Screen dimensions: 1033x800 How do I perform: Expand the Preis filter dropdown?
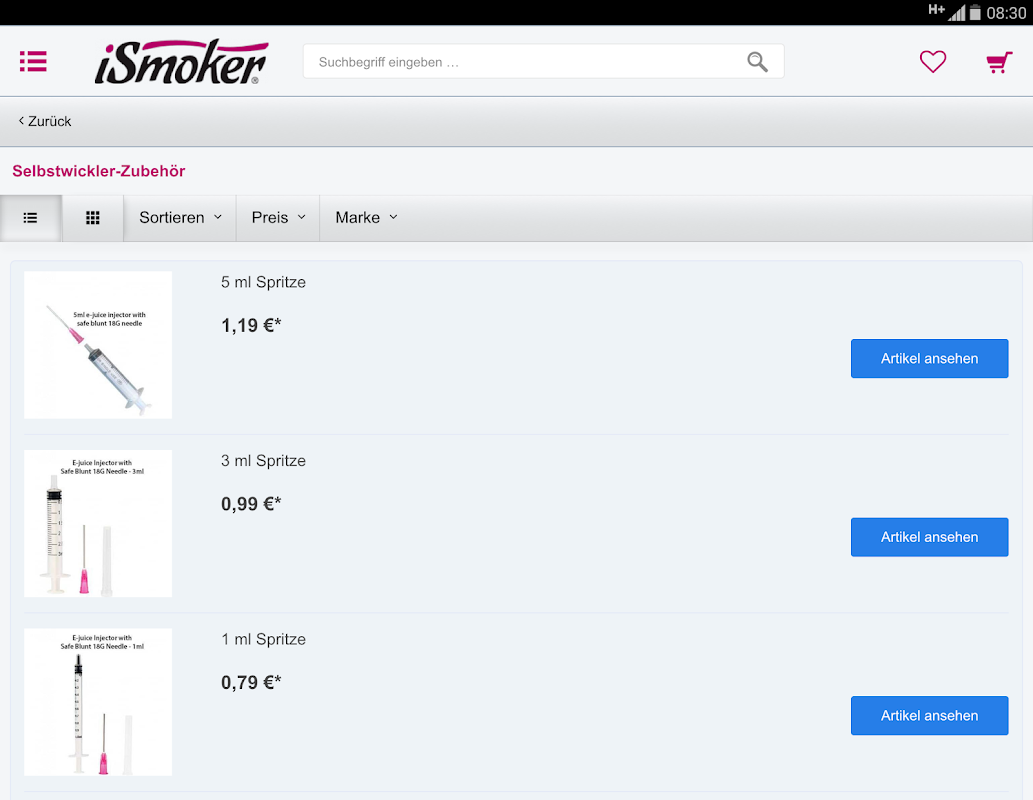[x=278, y=217]
